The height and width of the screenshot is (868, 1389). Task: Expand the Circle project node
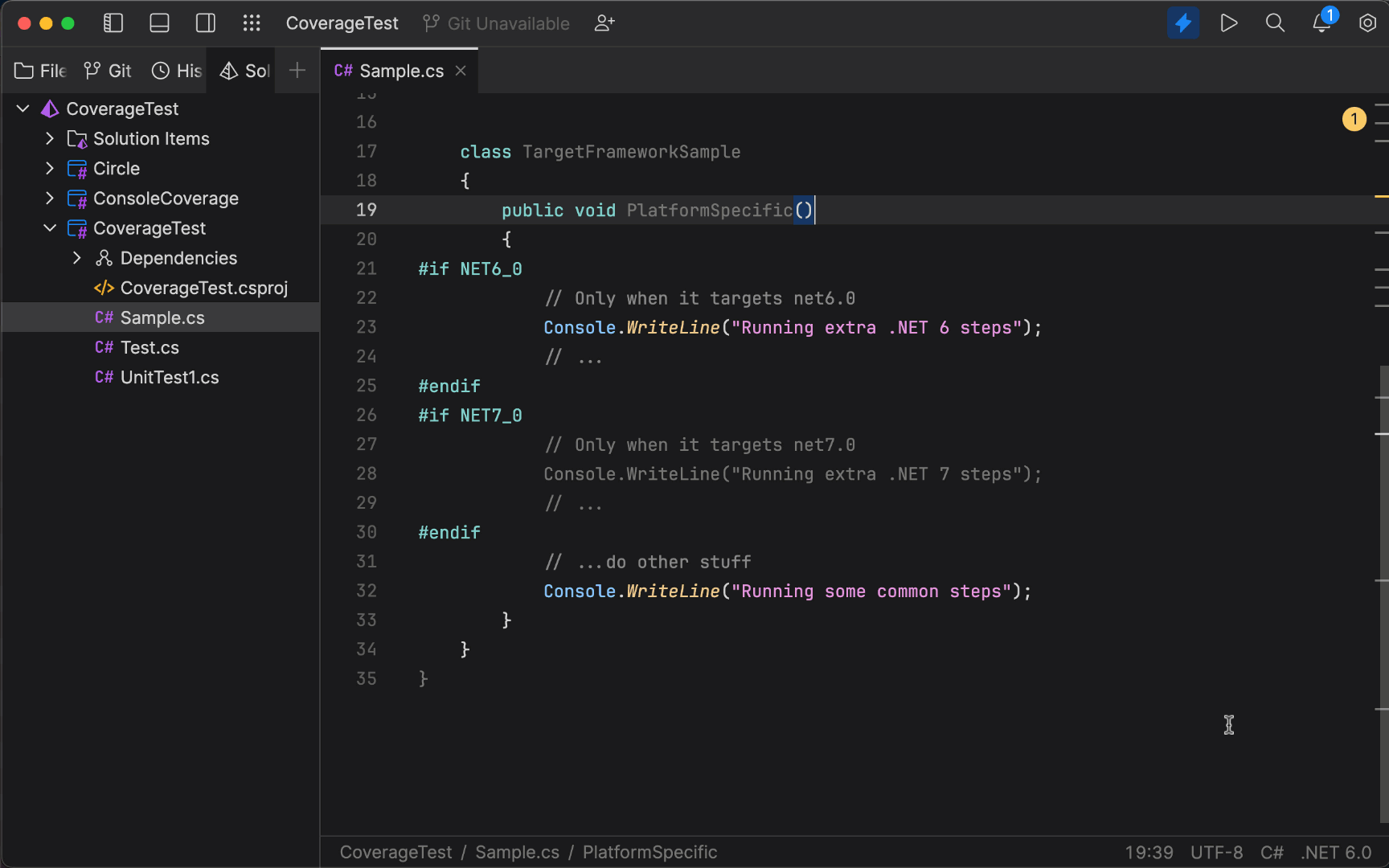pos(50,168)
